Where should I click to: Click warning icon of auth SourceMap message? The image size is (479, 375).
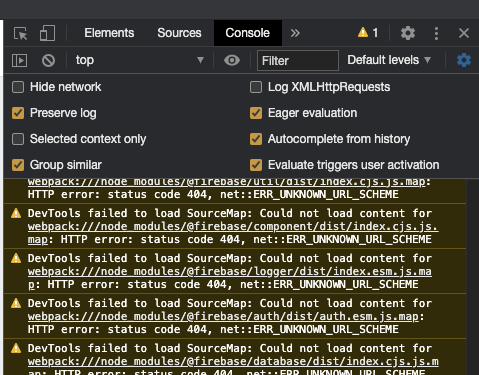[16, 303]
